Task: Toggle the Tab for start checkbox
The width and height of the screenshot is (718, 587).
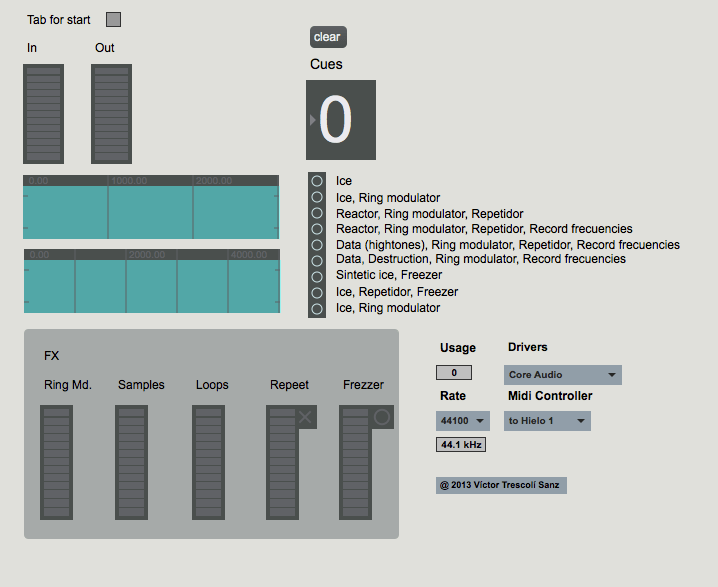Action: (x=114, y=20)
